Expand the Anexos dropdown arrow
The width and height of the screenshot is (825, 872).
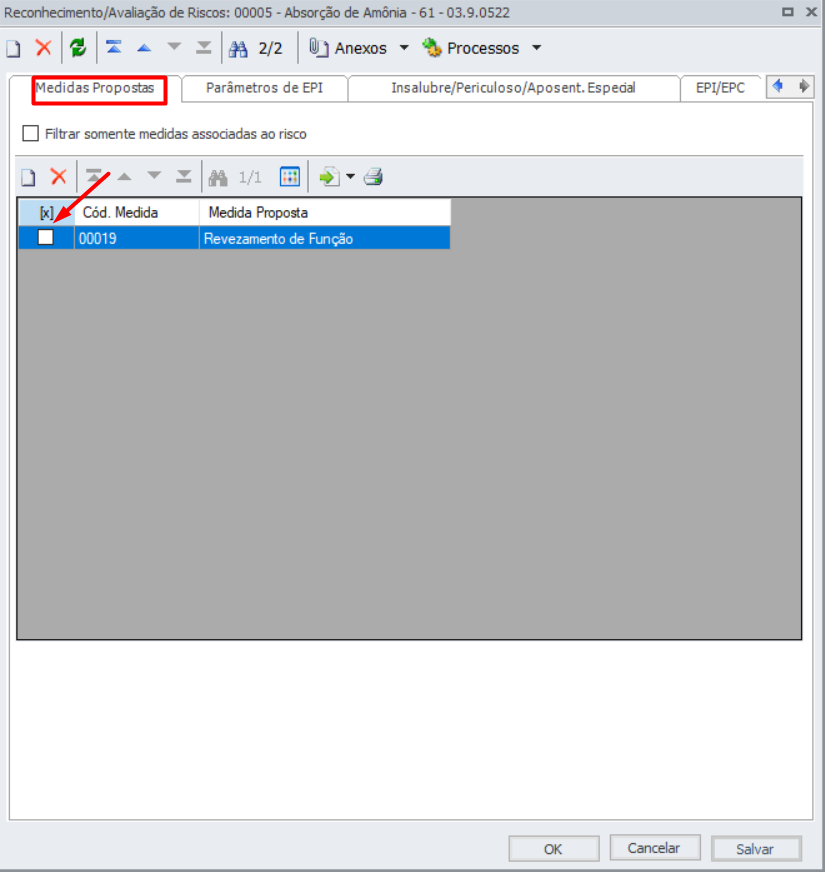(x=404, y=48)
